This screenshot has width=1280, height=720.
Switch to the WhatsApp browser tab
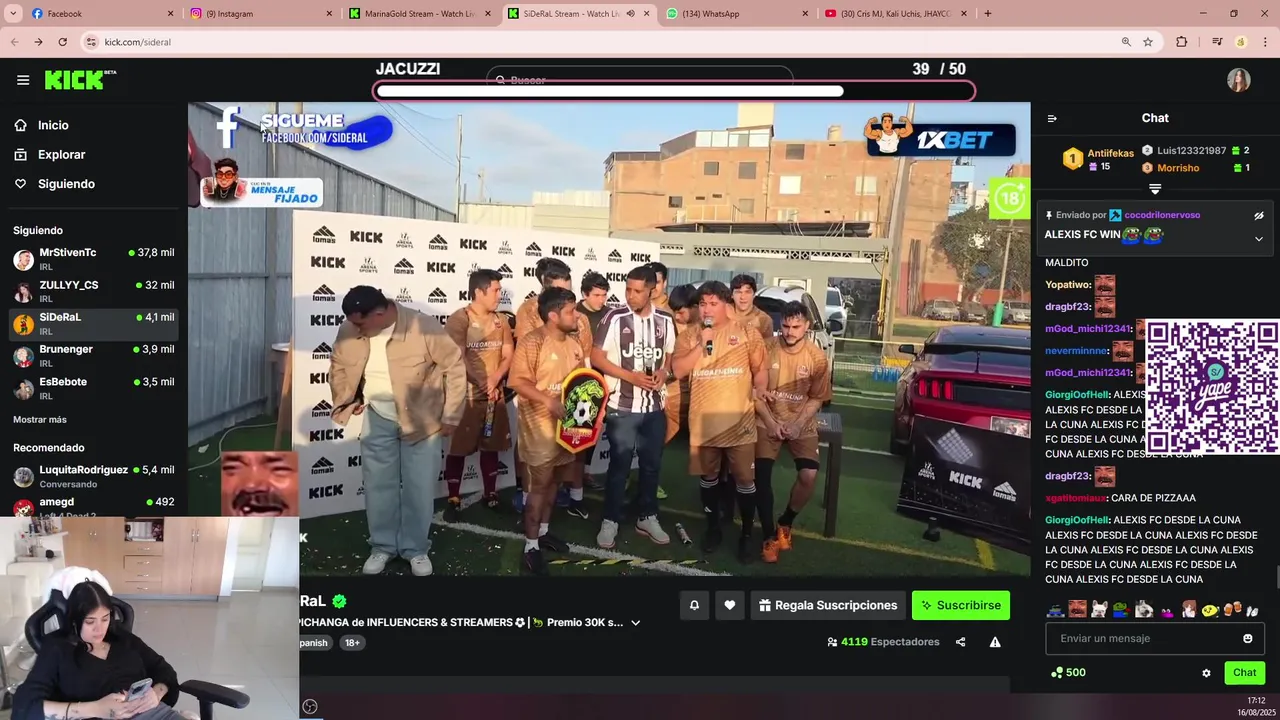(x=735, y=13)
